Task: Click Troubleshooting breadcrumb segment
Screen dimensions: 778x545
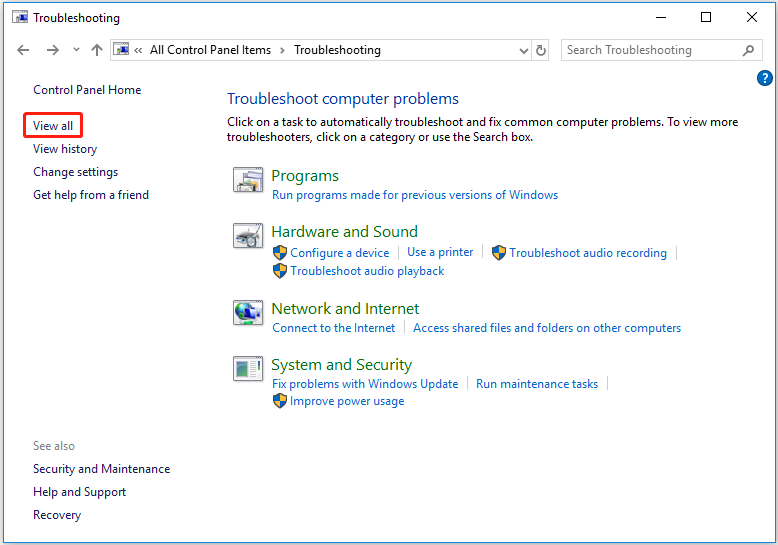Action: pyautogui.click(x=337, y=50)
